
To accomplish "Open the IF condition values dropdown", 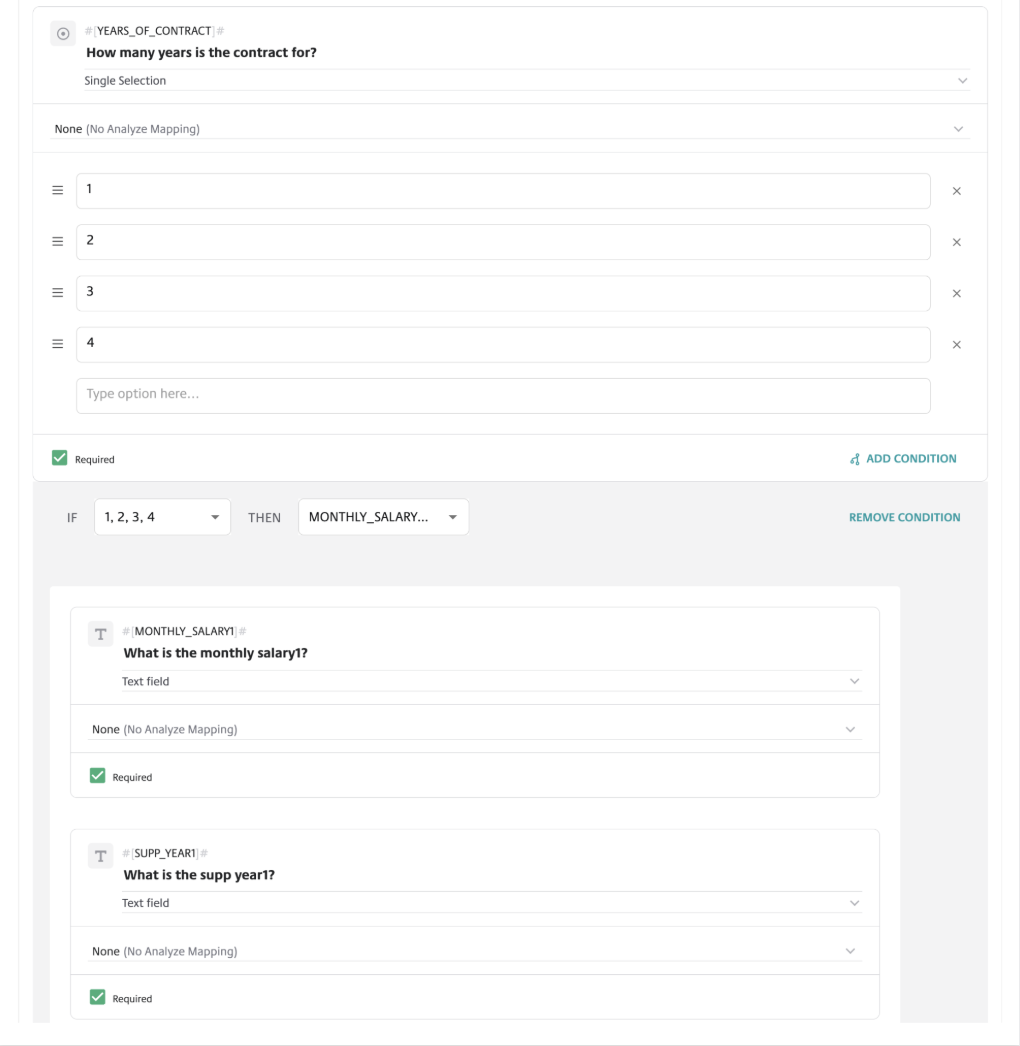I will click(162, 517).
